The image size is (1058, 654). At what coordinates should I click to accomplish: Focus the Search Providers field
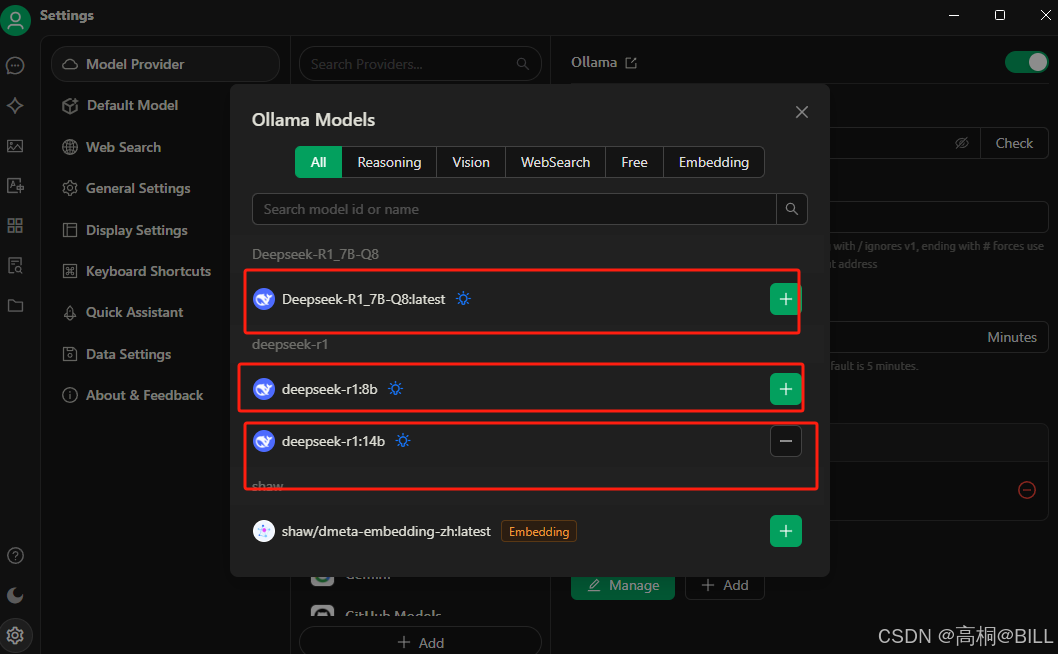[420, 64]
